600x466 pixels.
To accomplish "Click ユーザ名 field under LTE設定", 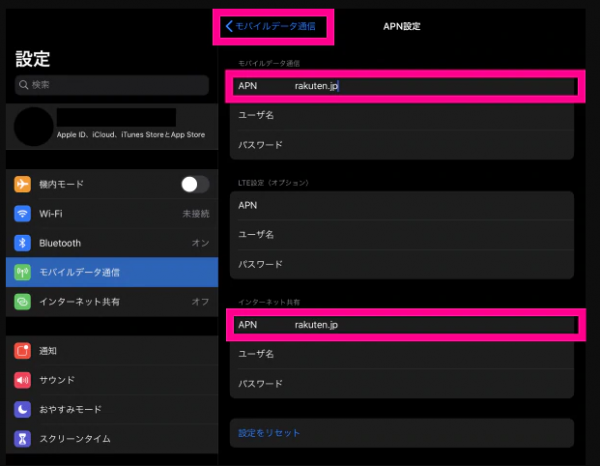I will tap(402, 235).
